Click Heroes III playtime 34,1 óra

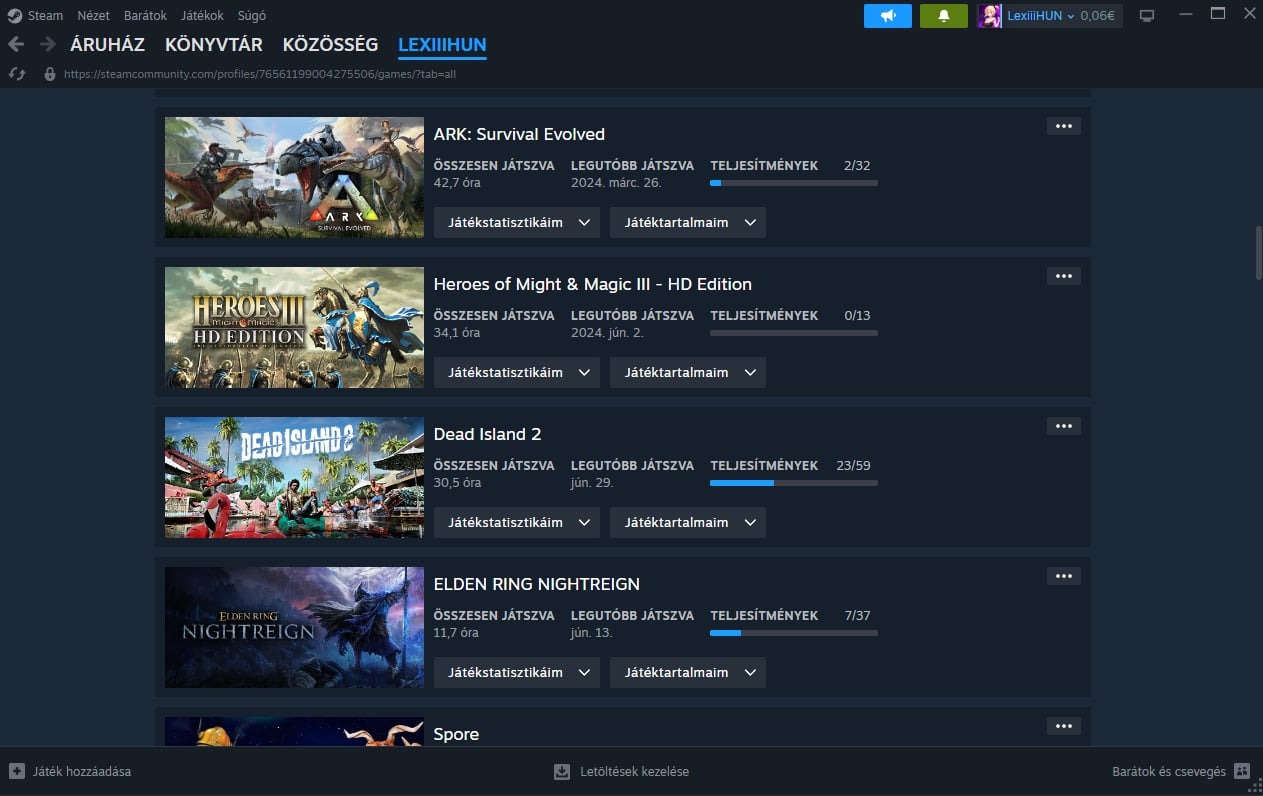pyautogui.click(x=456, y=333)
